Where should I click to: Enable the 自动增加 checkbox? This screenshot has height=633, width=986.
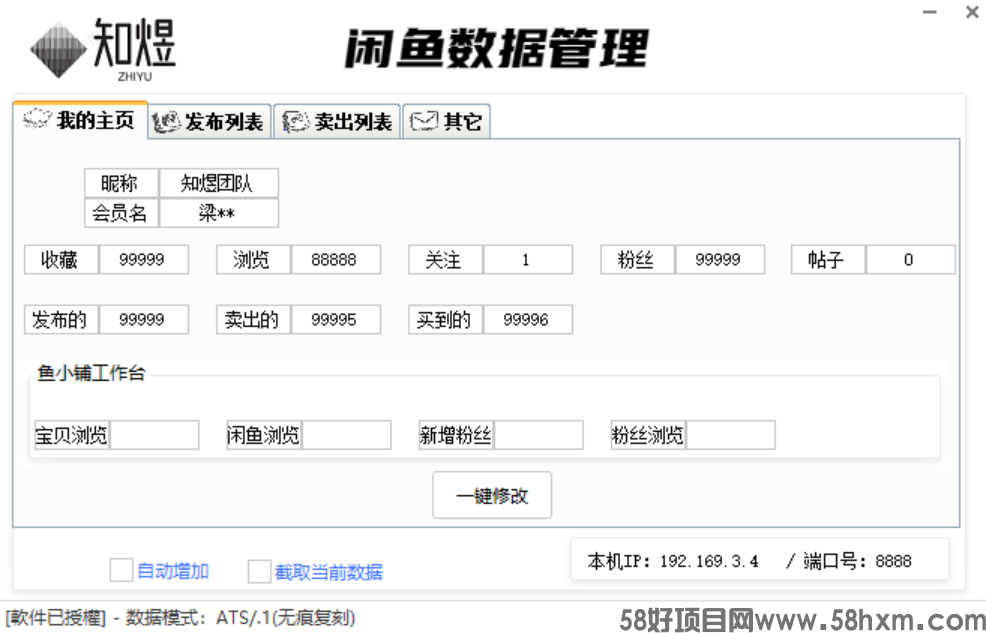coord(121,571)
